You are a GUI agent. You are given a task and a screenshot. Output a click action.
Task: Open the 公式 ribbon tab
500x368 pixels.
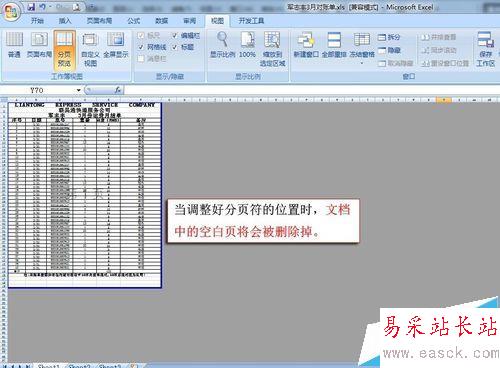[x=134, y=21]
